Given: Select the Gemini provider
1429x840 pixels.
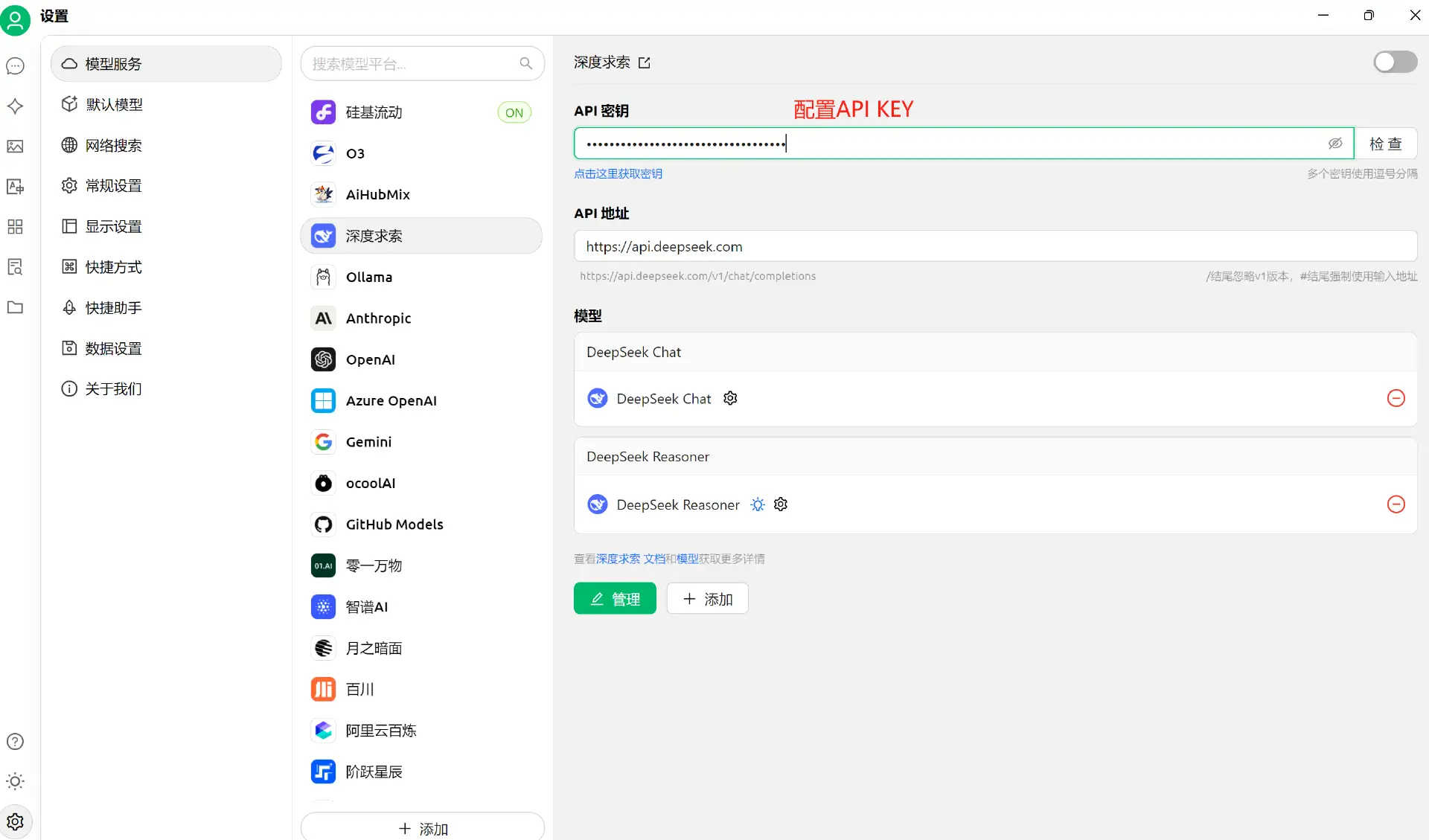Looking at the screenshot, I should click(x=421, y=442).
